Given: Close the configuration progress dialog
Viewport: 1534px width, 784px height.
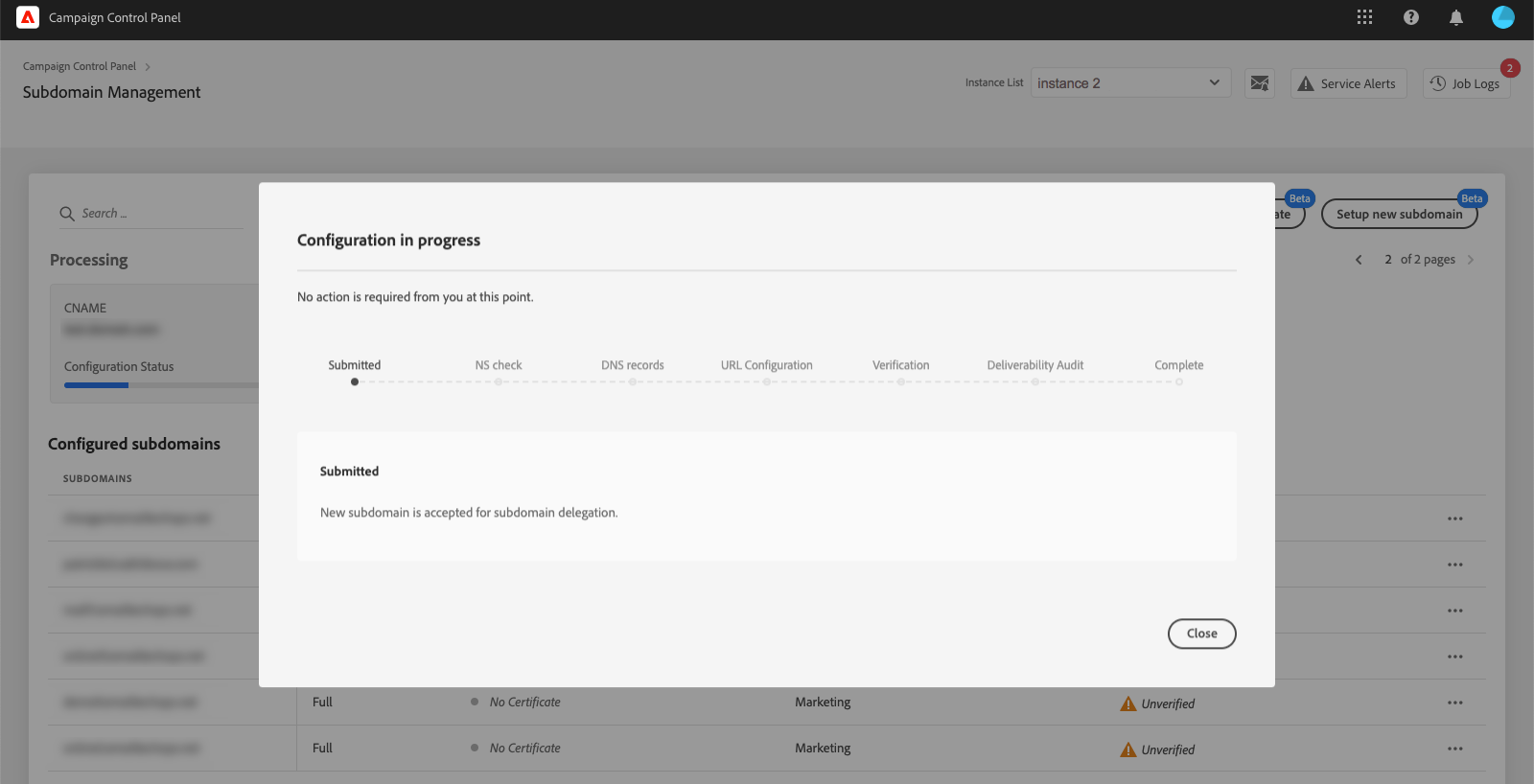Looking at the screenshot, I should pos(1201,634).
